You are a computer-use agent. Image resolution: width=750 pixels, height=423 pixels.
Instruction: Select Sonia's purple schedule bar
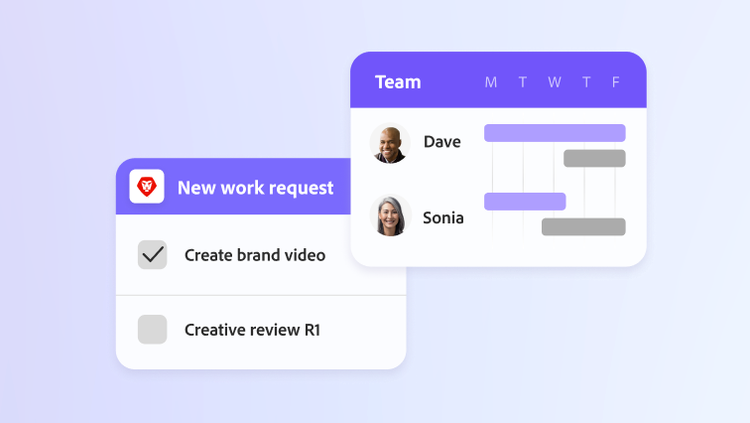coord(525,201)
